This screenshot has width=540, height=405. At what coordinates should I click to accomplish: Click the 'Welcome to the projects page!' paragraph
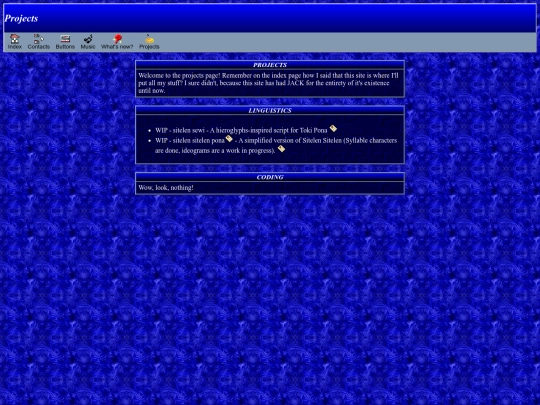268,83
